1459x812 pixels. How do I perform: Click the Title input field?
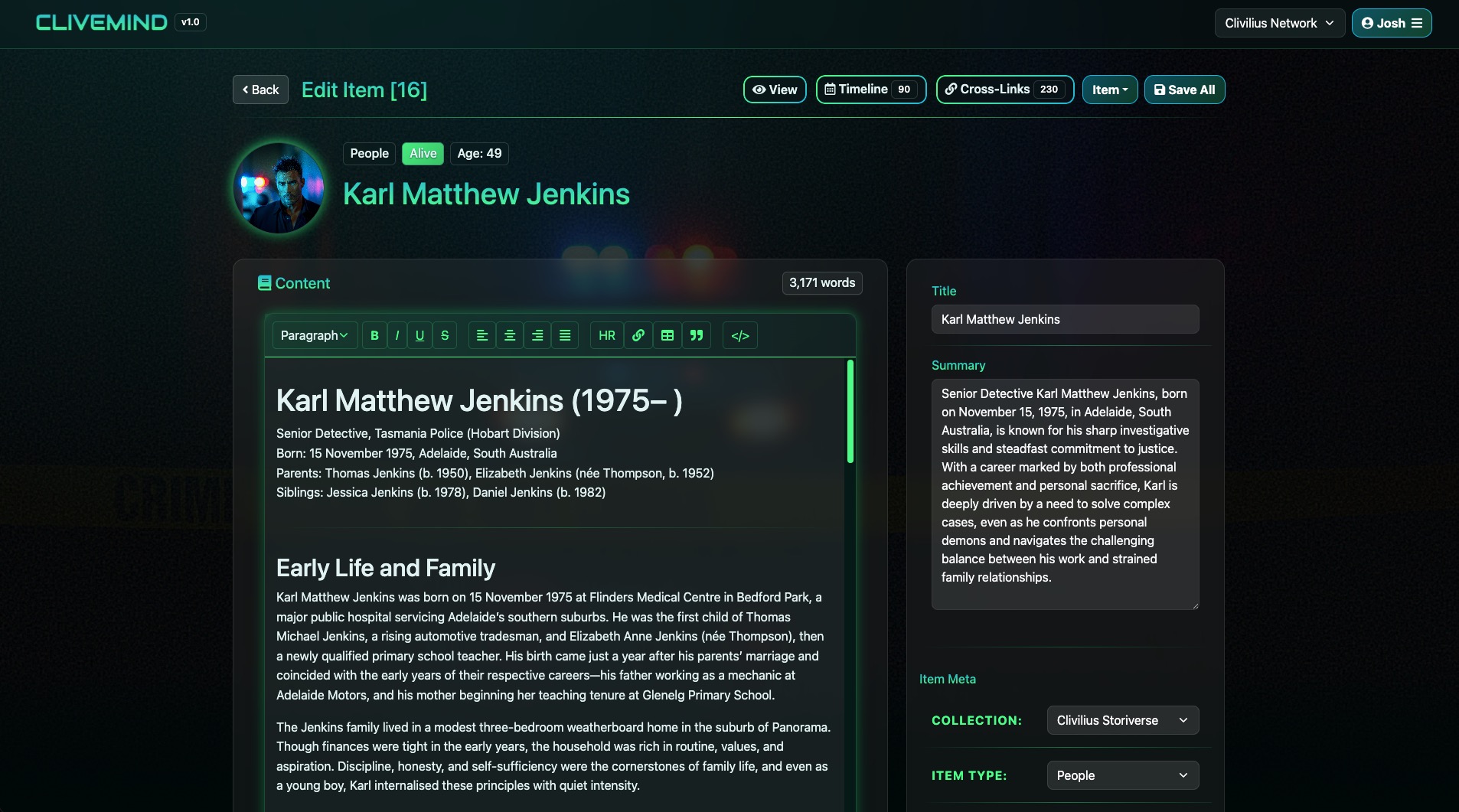(1065, 319)
